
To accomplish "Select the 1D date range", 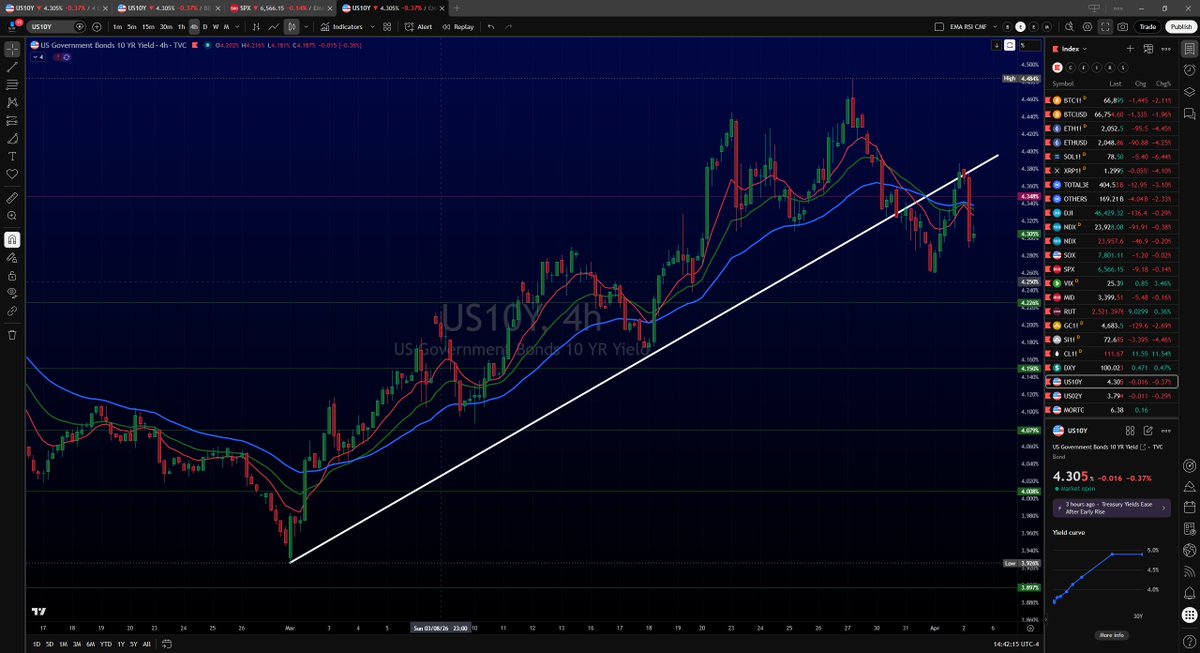I will [37, 644].
